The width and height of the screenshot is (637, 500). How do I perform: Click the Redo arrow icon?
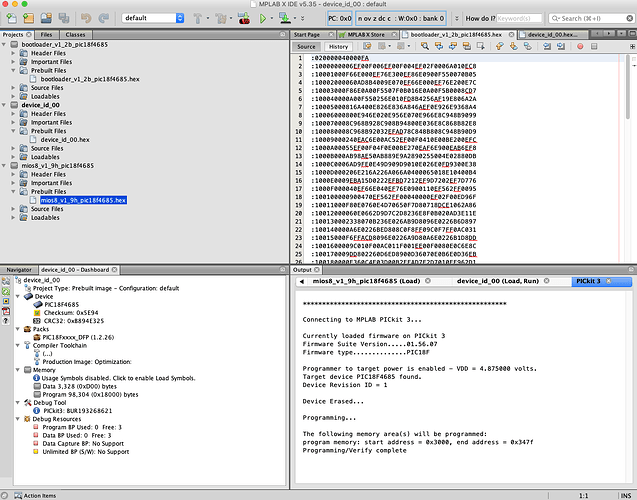point(104,18)
